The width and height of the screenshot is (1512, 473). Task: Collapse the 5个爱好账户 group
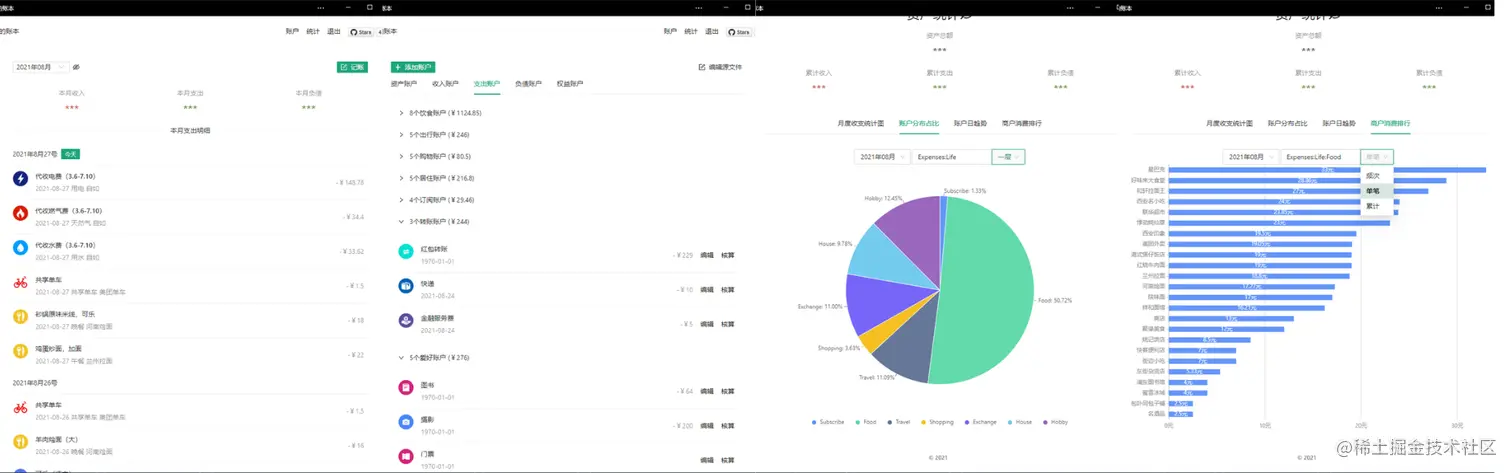click(x=434, y=358)
